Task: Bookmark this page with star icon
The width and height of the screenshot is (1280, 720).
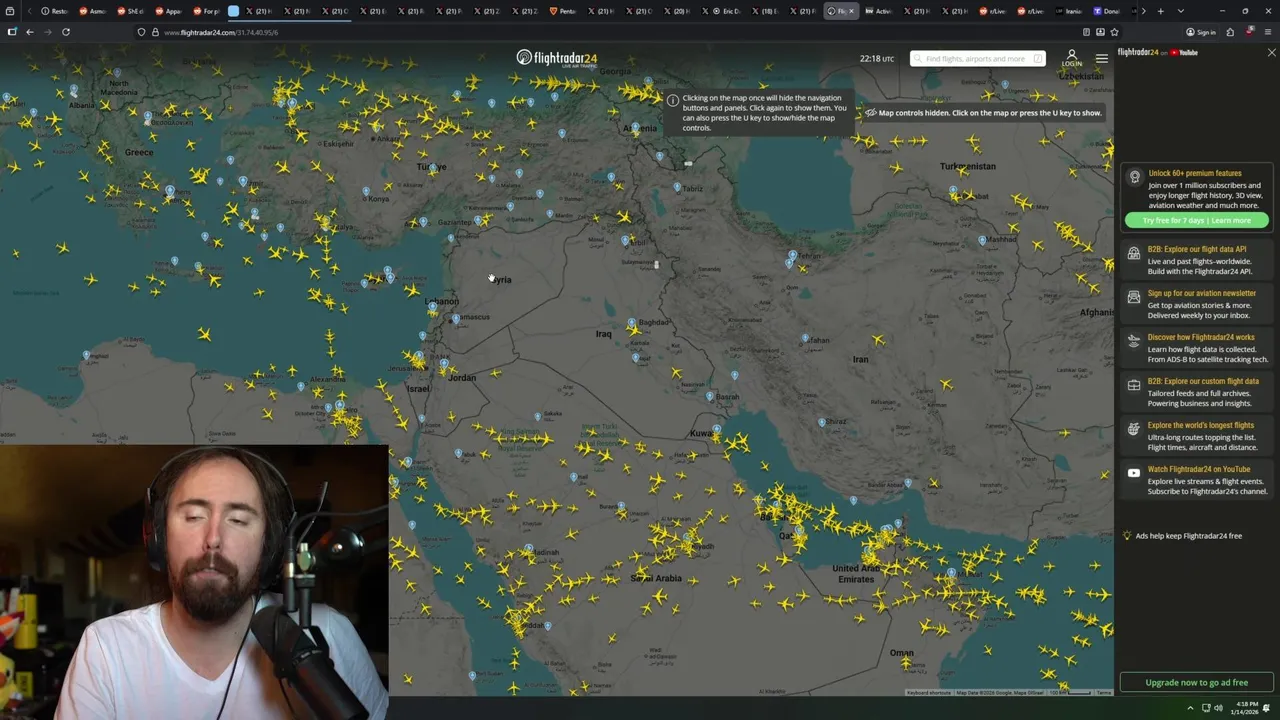Action: coord(1114,32)
